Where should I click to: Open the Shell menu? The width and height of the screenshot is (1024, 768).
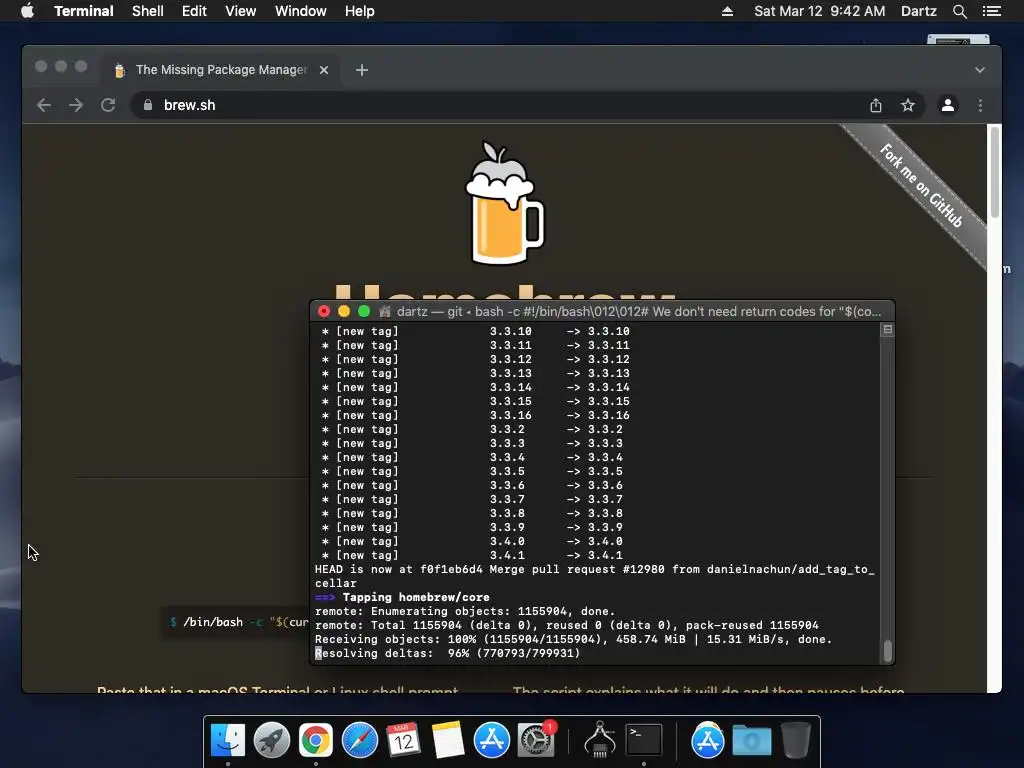tap(148, 11)
